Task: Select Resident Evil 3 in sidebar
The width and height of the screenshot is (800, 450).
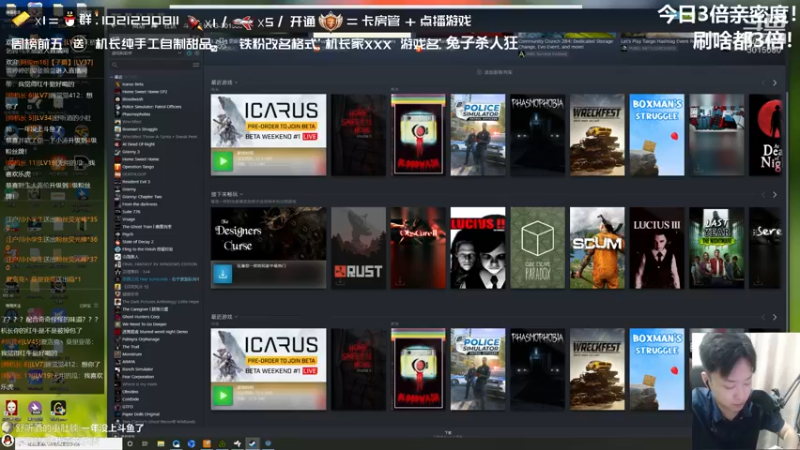Action: [x=136, y=182]
